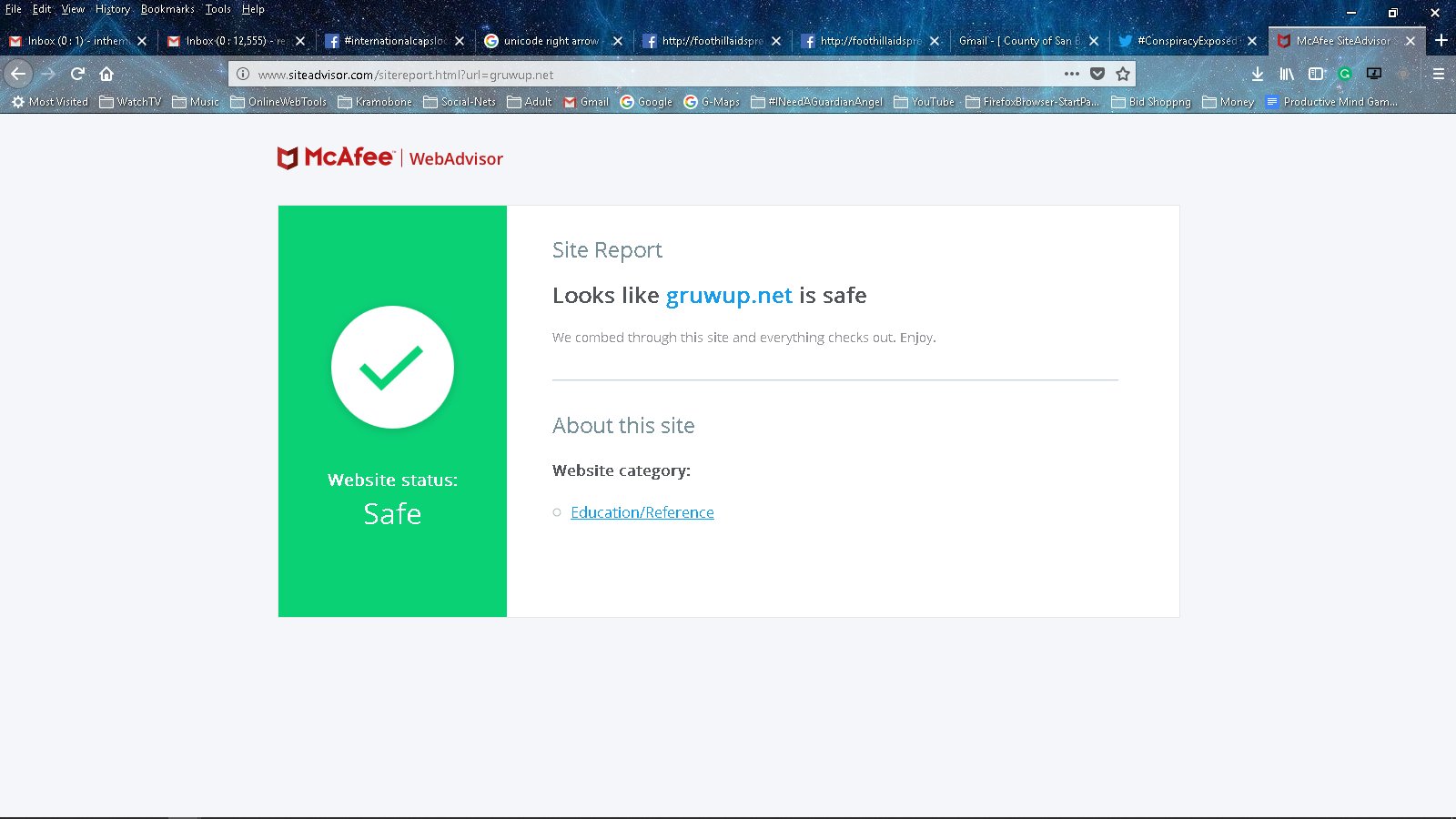Go back to the previous page
This screenshot has width=1456, height=819.
[18, 74]
